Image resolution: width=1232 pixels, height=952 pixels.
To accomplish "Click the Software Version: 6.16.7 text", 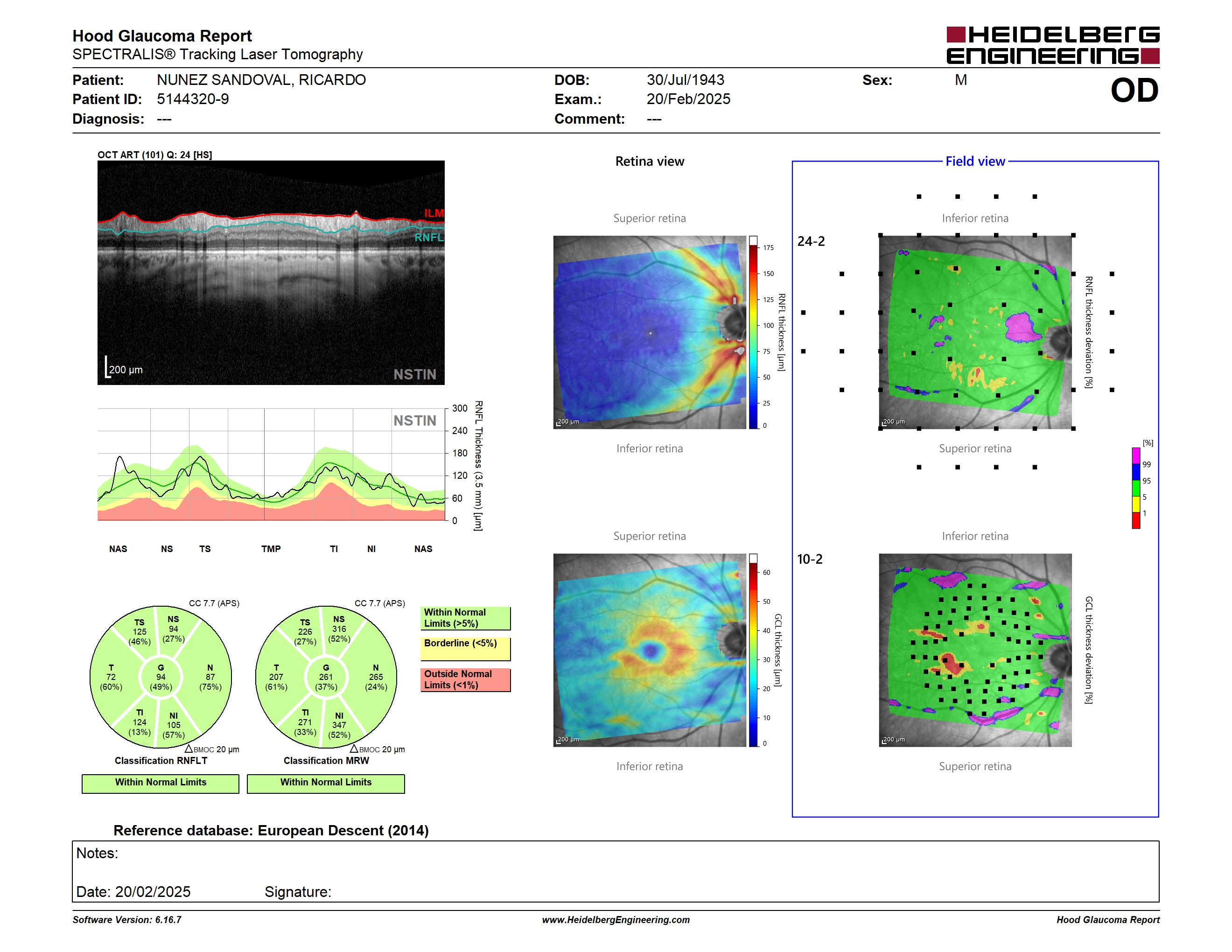I will pyautogui.click(x=127, y=920).
